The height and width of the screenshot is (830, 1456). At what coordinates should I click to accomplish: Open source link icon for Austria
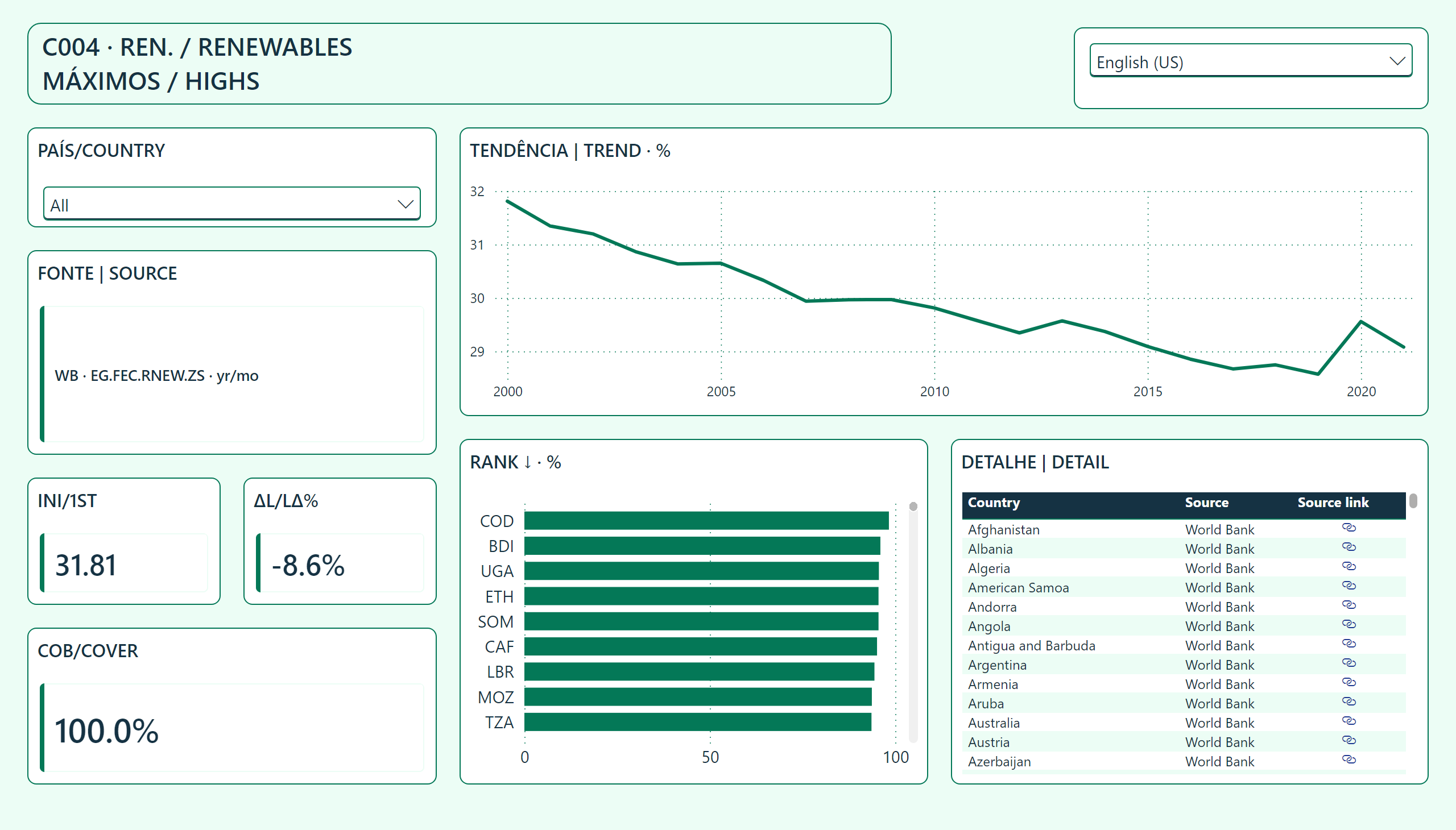1348,741
